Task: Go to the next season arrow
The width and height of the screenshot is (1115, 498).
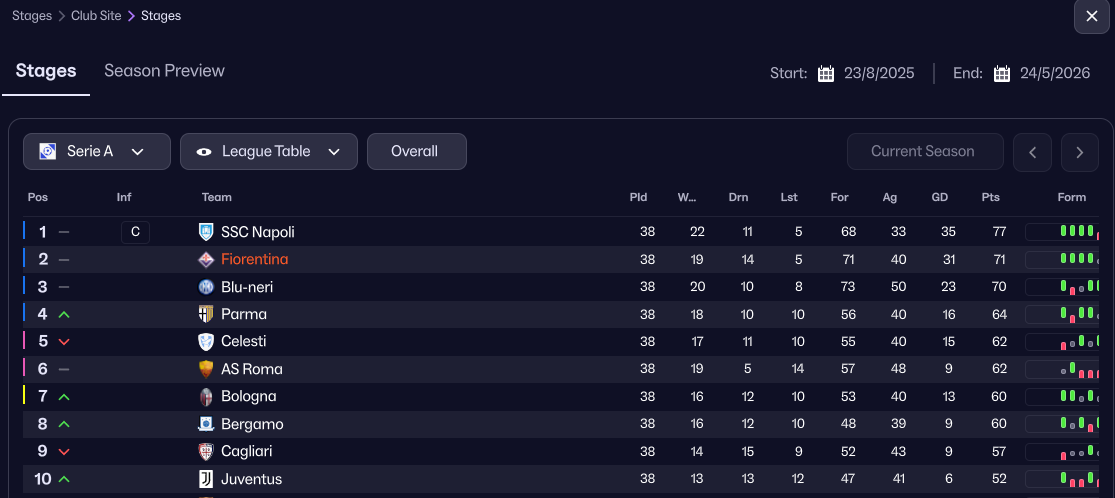Action: 1080,152
